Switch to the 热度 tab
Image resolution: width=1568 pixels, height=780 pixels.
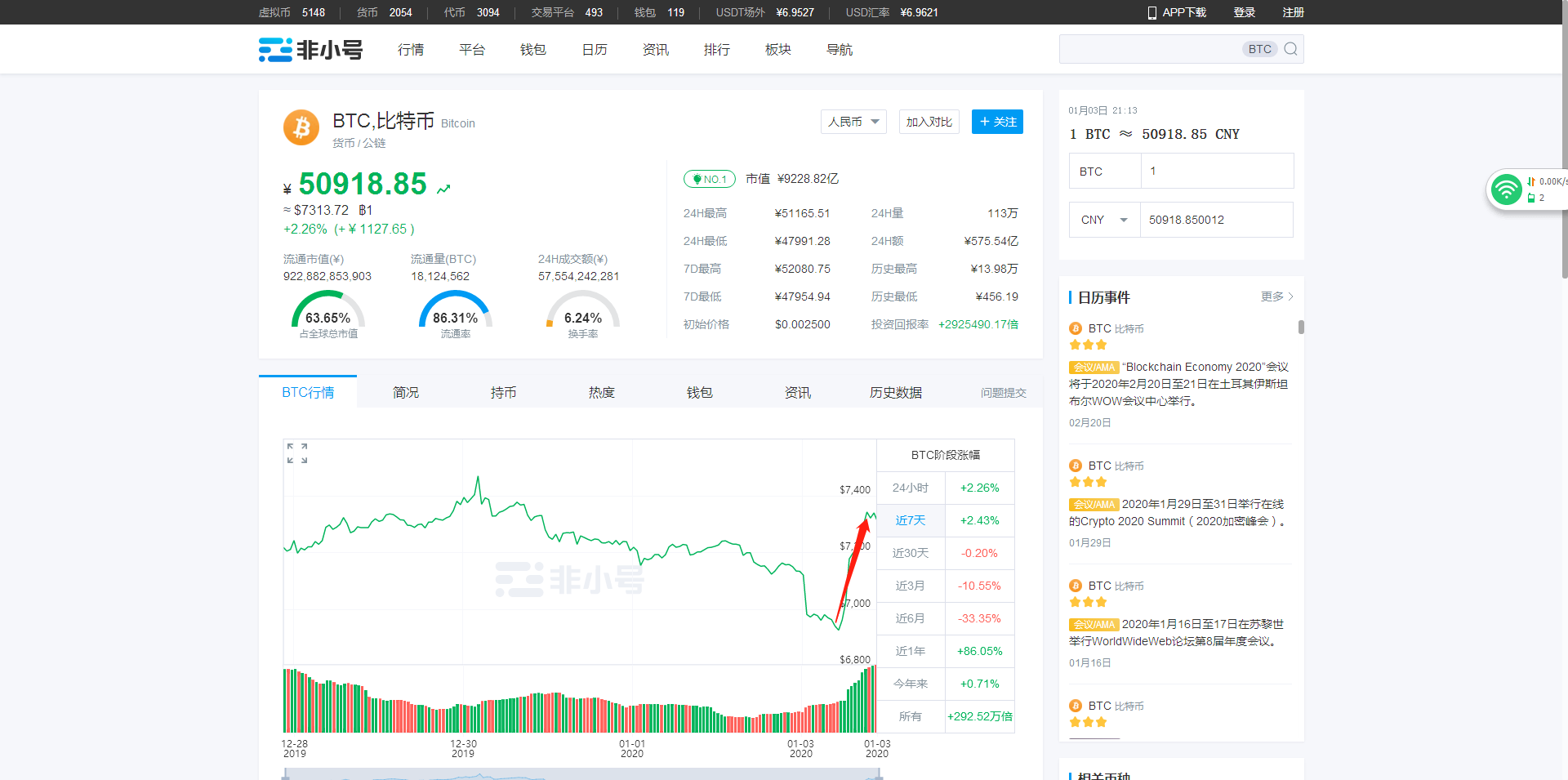click(x=602, y=392)
